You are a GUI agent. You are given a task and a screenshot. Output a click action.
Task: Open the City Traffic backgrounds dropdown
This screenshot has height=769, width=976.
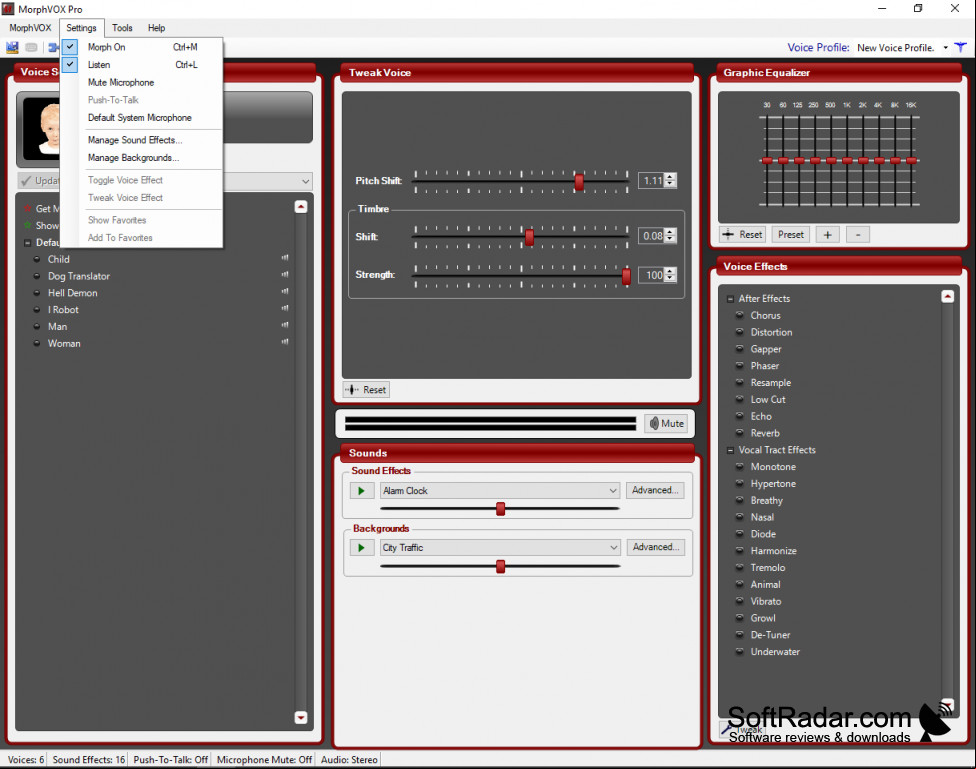(x=614, y=548)
